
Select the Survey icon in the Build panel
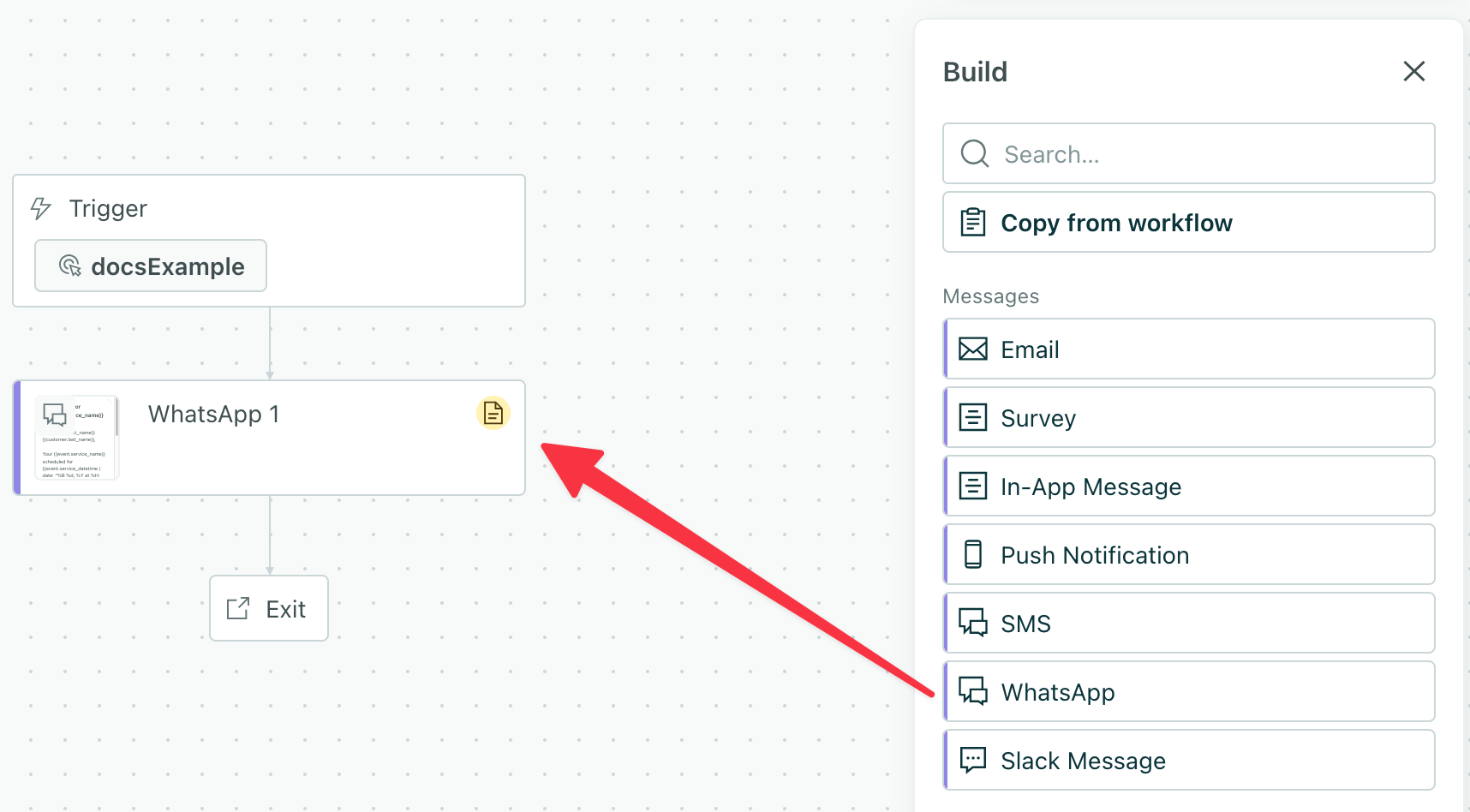point(973,417)
